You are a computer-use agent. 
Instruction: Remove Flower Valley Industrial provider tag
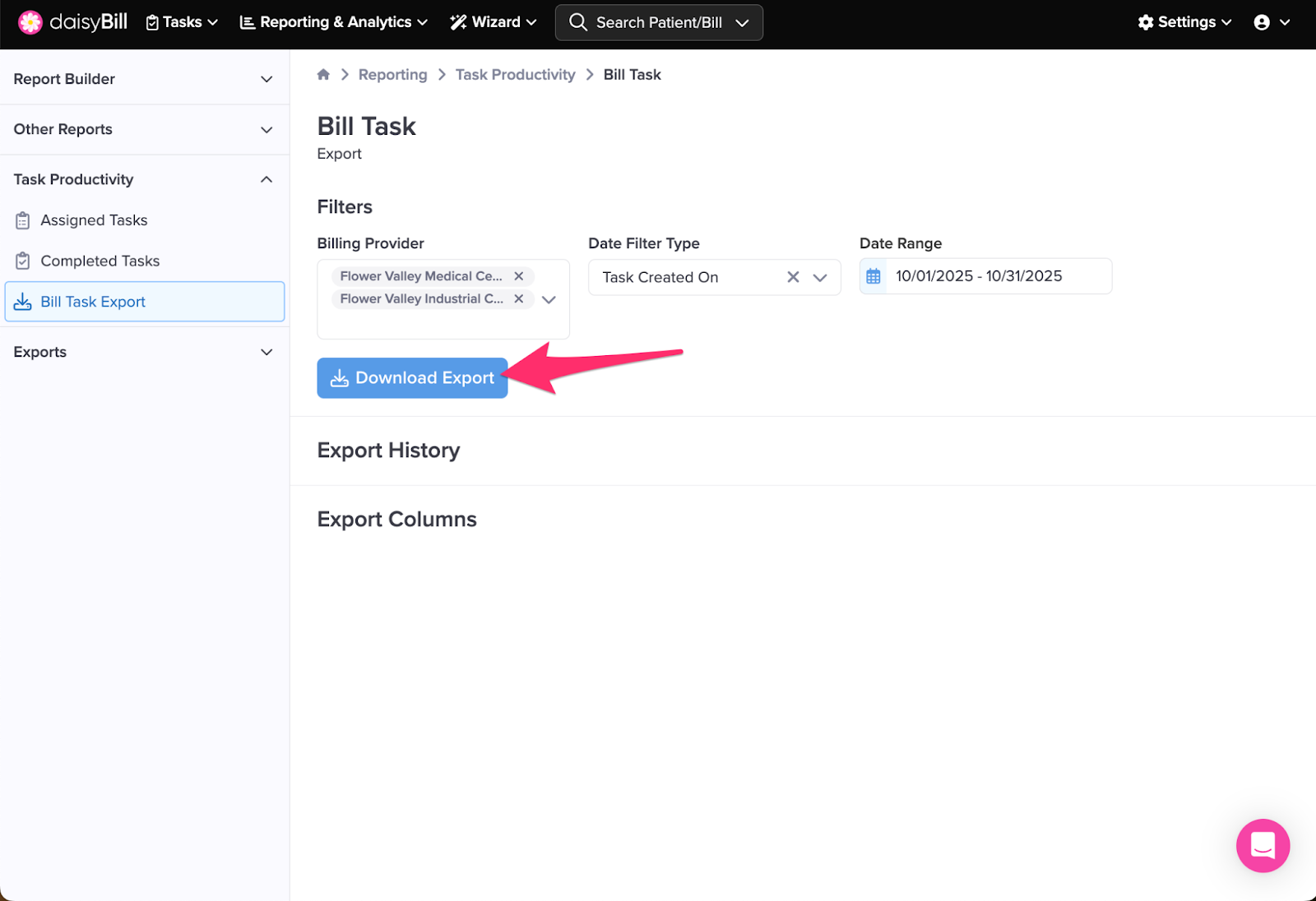519,299
